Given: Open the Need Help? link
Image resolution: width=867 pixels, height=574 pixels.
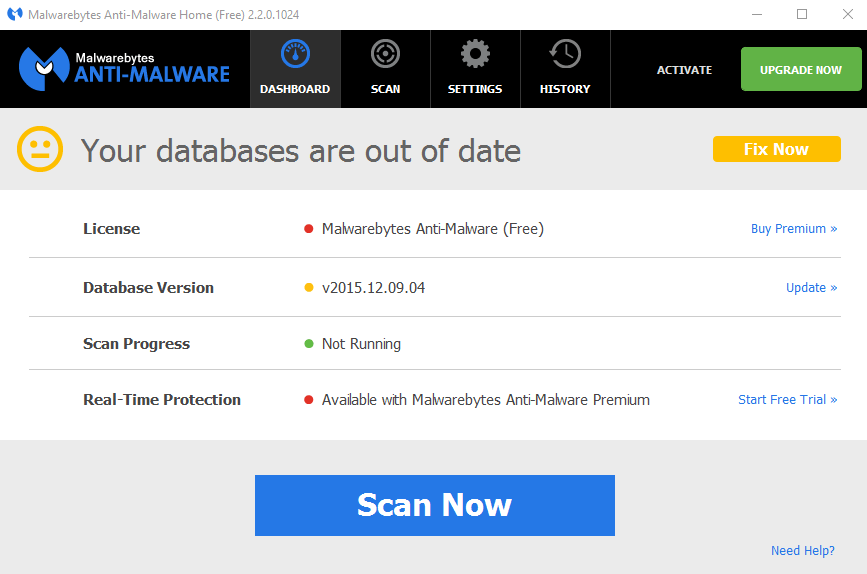Looking at the screenshot, I should pos(803,551).
